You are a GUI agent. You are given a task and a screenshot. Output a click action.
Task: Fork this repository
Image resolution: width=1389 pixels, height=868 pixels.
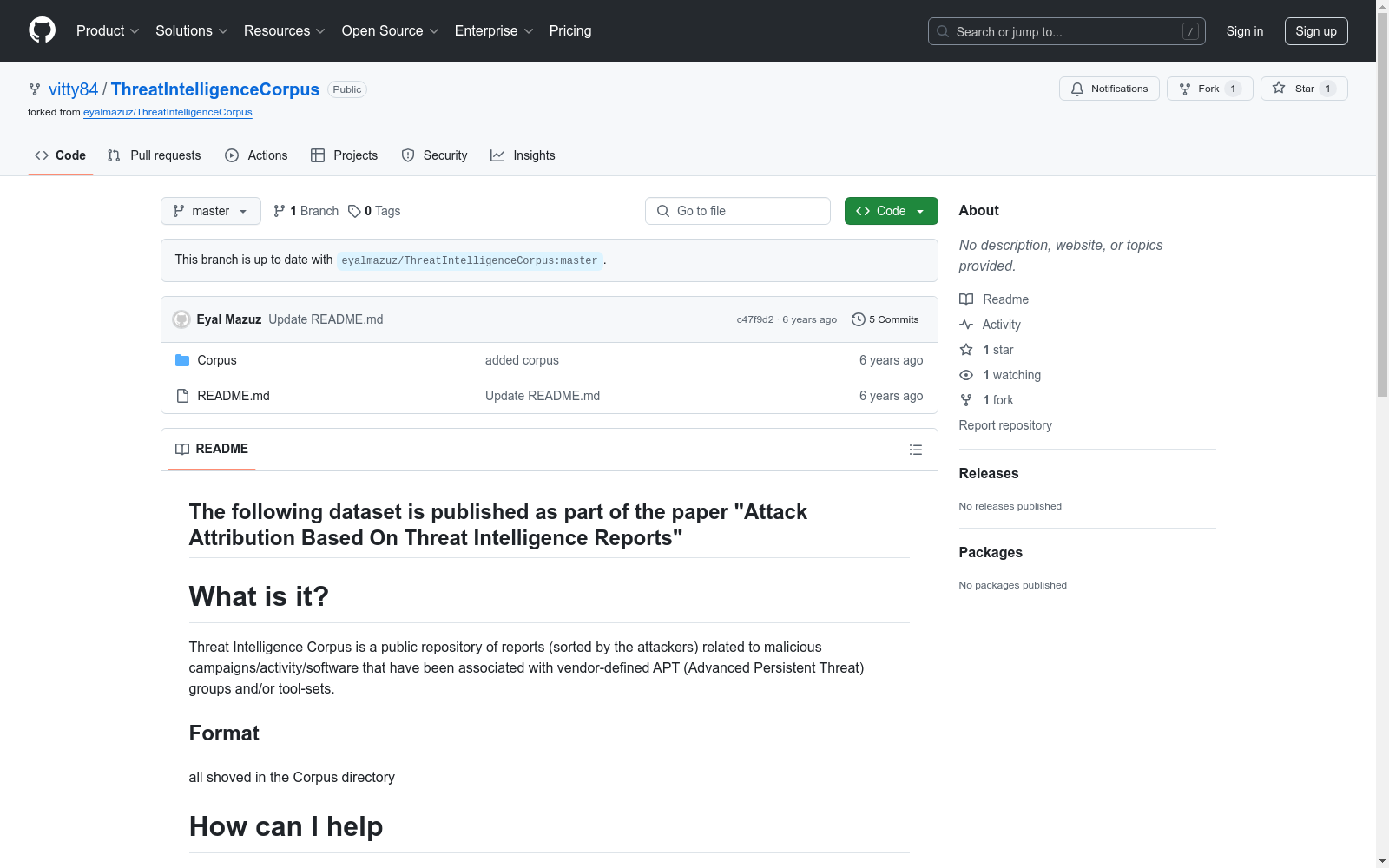(1210, 89)
